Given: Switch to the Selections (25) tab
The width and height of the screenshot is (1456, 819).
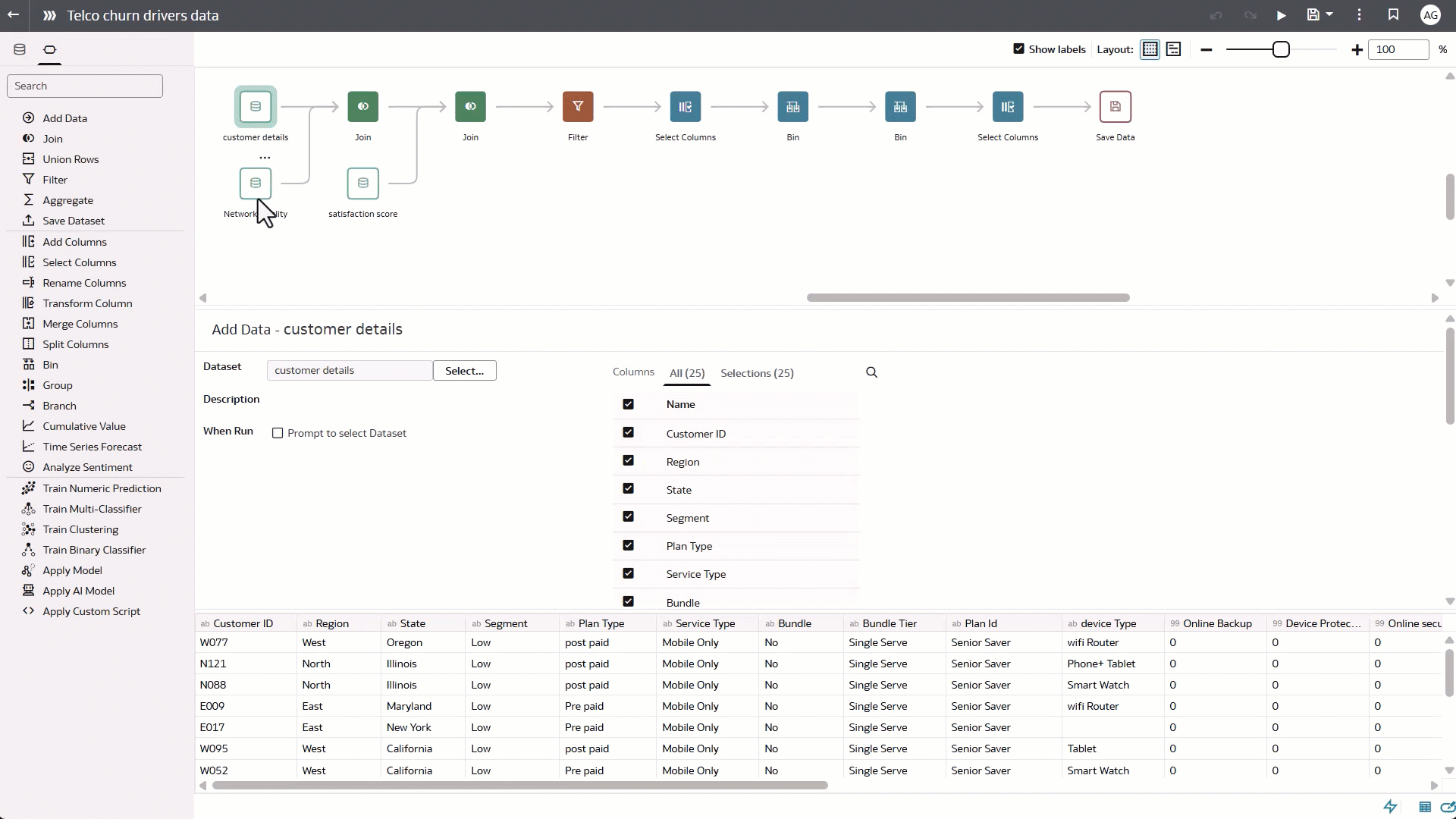Looking at the screenshot, I should tap(756, 373).
